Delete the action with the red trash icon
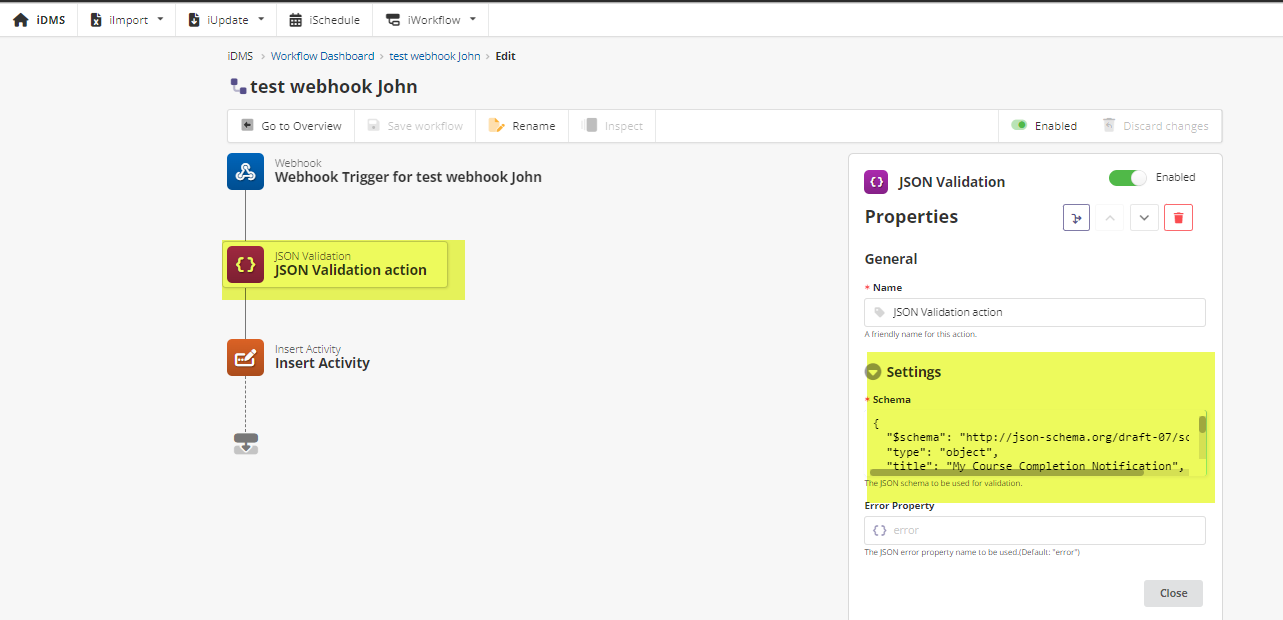1283x620 pixels. pyautogui.click(x=1178, y=218)
